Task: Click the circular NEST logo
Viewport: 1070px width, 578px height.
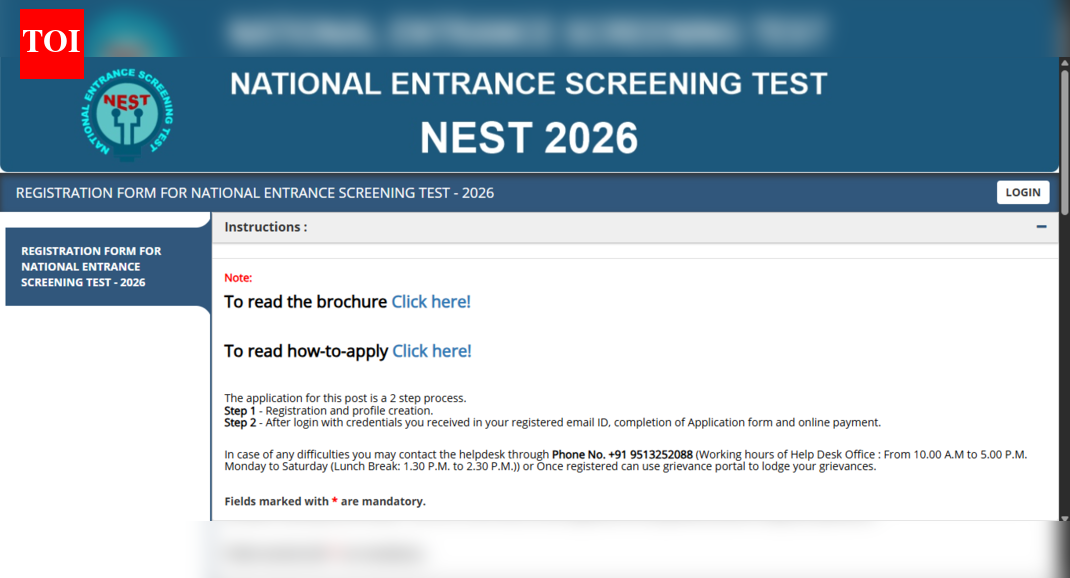Action: (128, 116)
